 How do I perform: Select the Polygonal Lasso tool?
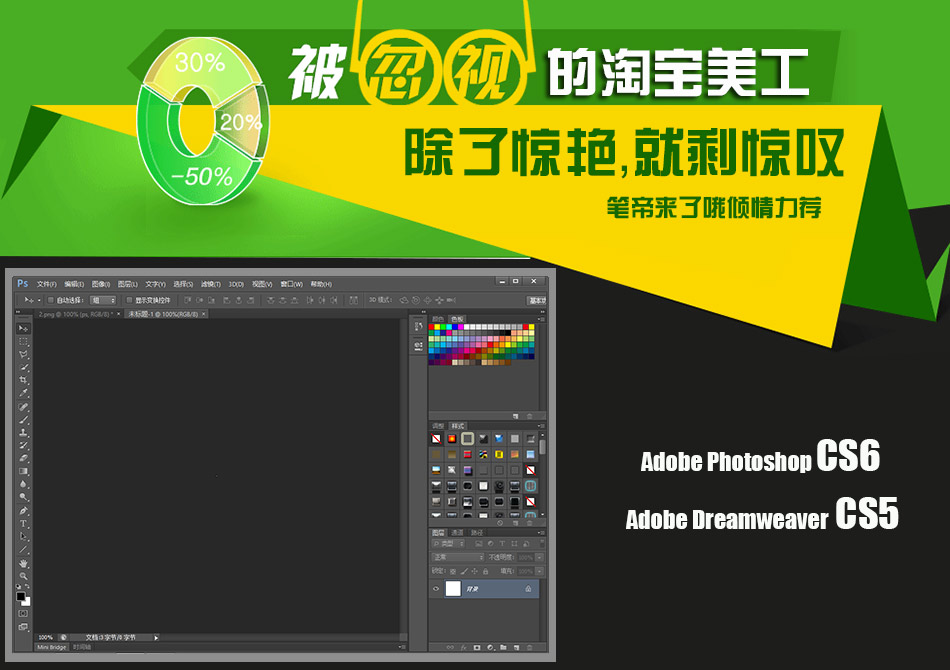pyautogui.click(x=24, y=354)
